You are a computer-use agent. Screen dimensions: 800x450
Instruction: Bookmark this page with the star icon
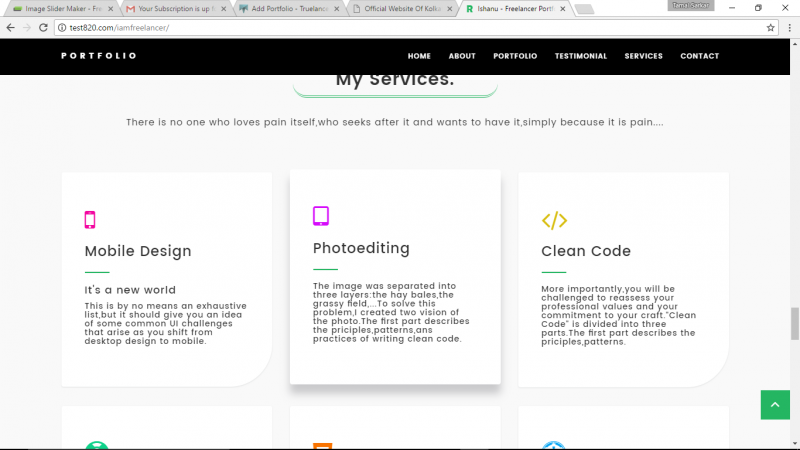770,27
